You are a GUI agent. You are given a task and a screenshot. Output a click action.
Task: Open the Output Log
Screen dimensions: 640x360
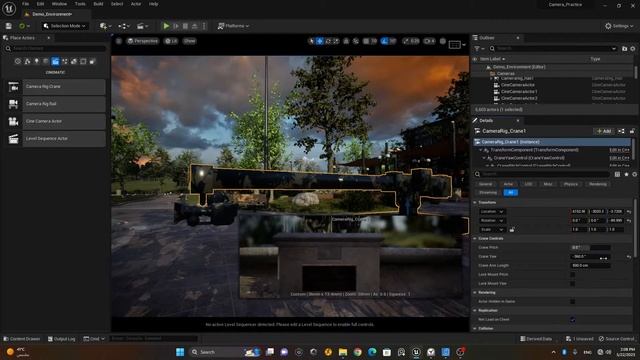pyautogui.click(x=61, y=339)
